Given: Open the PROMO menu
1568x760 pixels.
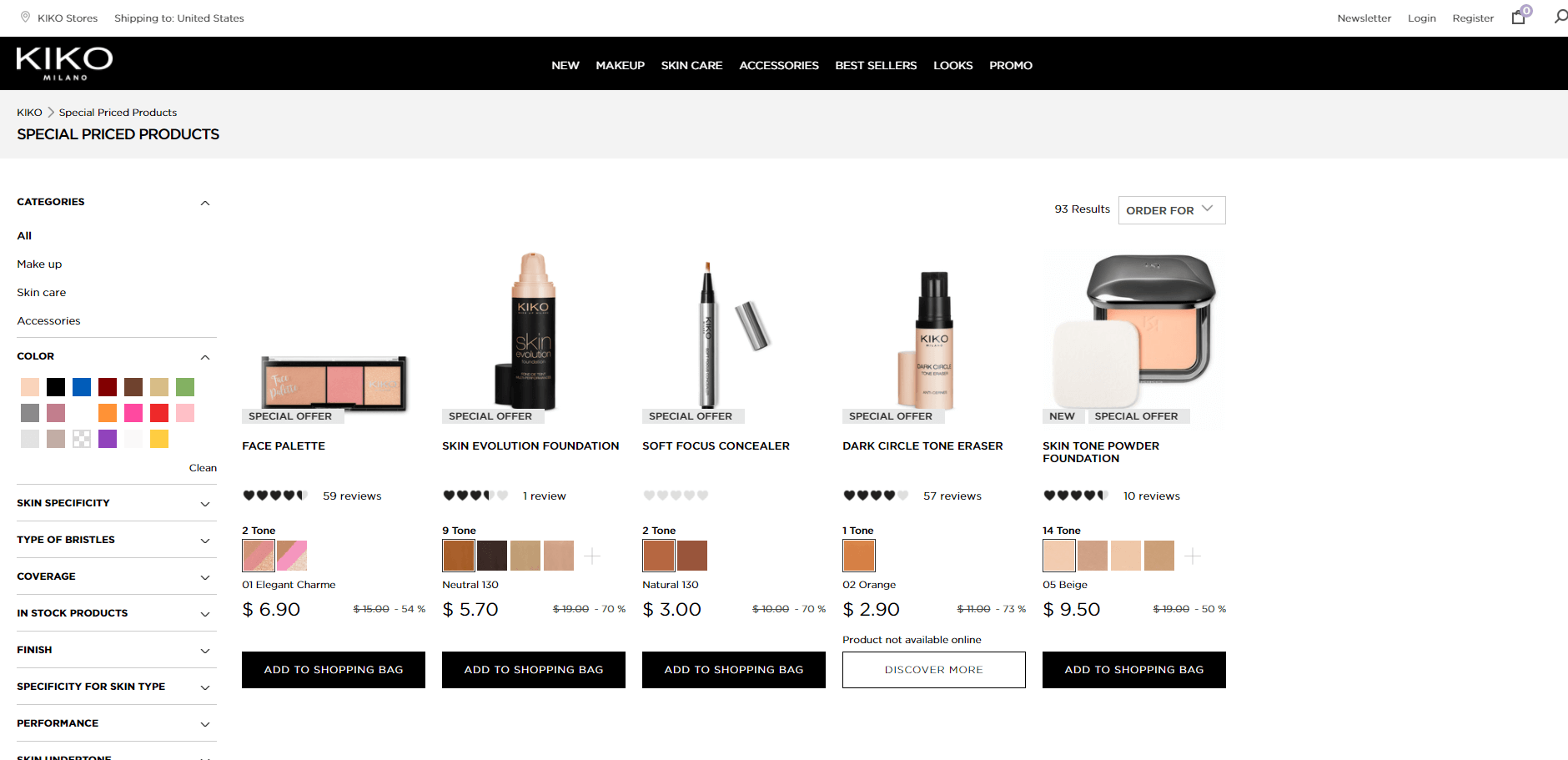Looking at the screenshot, I should (1011, 65).
